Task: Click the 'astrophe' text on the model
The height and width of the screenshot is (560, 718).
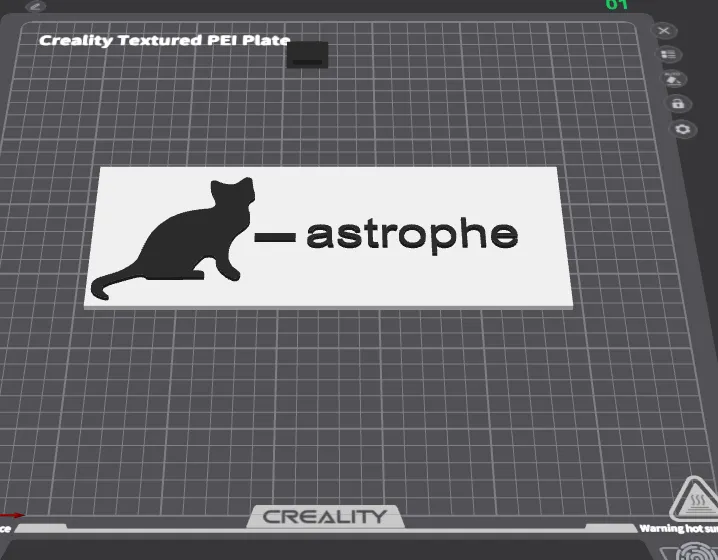Action: (412, 235)
